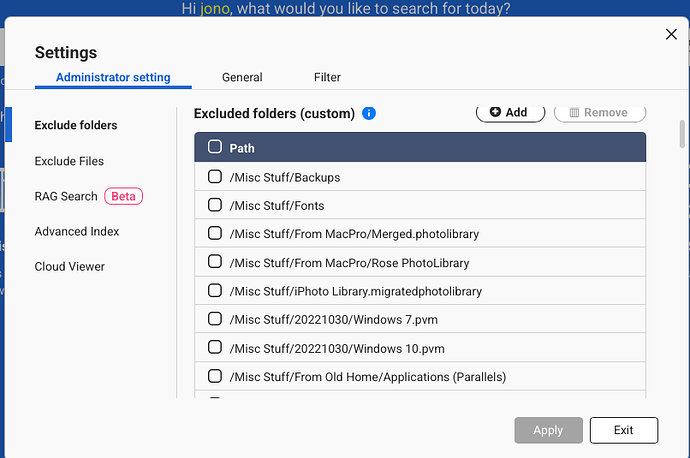Check the /Misc Stuff/Fonts checkbox
This screenshot has width=690, height=458.
(215, 205)
